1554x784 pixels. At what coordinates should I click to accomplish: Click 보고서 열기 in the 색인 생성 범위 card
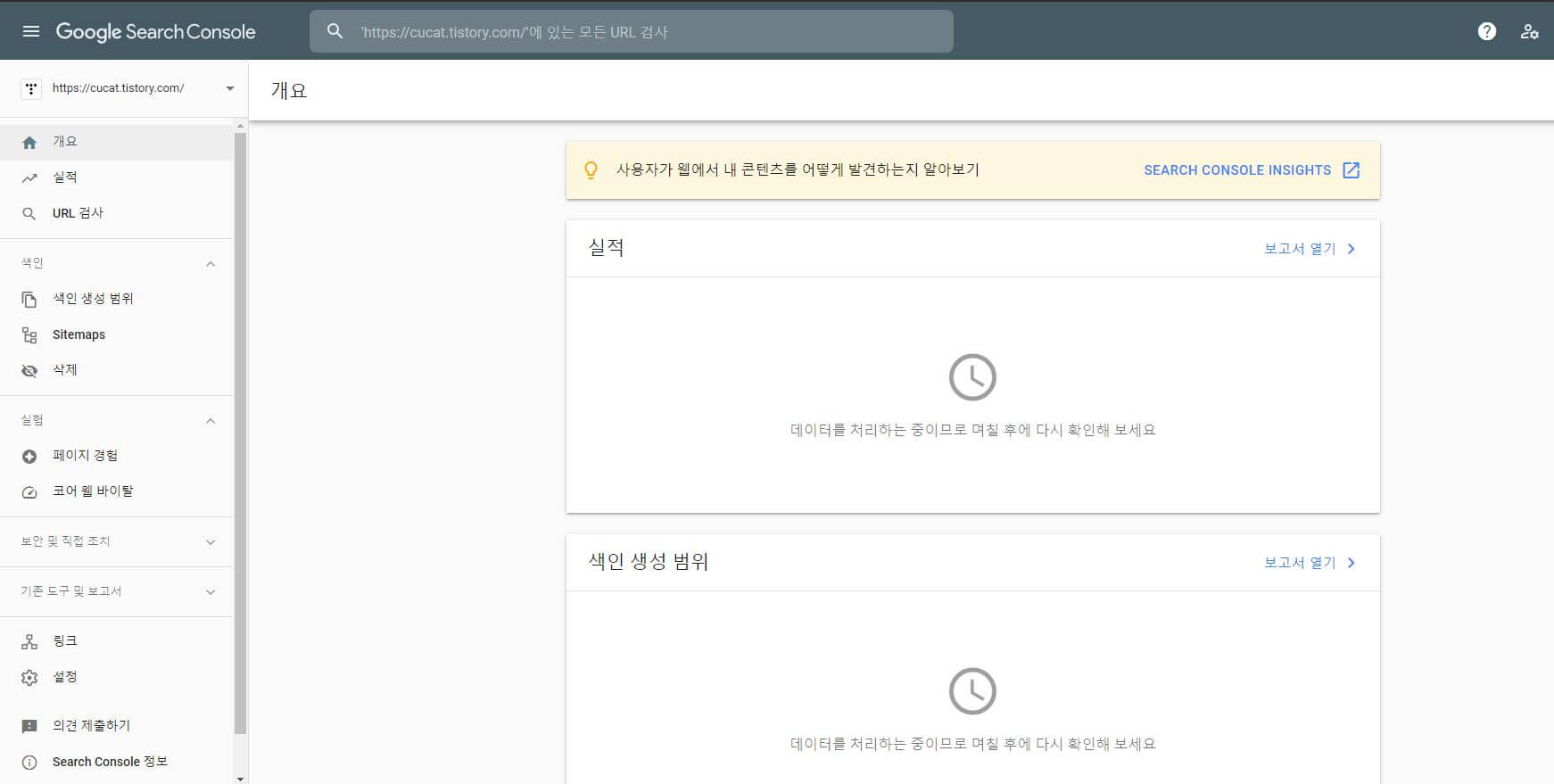pos(1300,563)
